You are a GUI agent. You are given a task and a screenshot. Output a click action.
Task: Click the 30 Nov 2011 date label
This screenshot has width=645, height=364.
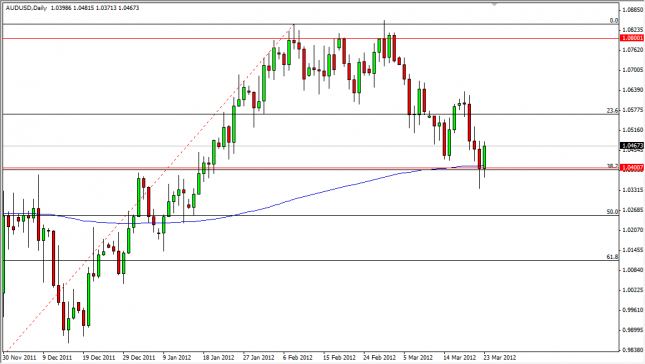click(x=19, y=357)
